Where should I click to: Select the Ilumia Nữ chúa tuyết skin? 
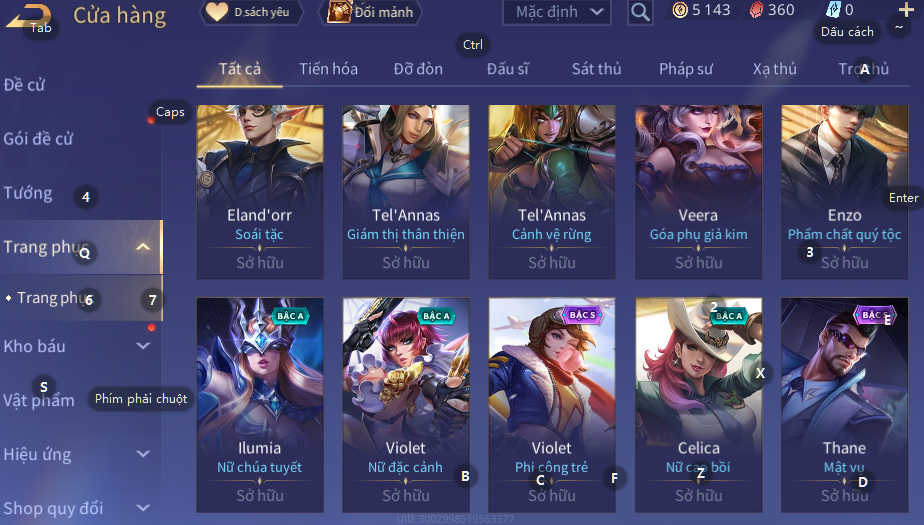[x=260, y=405]
